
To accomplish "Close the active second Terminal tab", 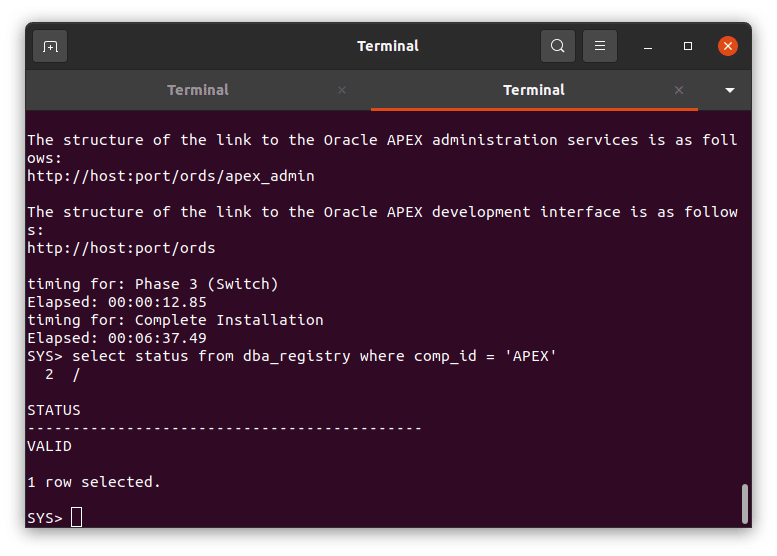I will pyautogui.click(x=680, y=90).
